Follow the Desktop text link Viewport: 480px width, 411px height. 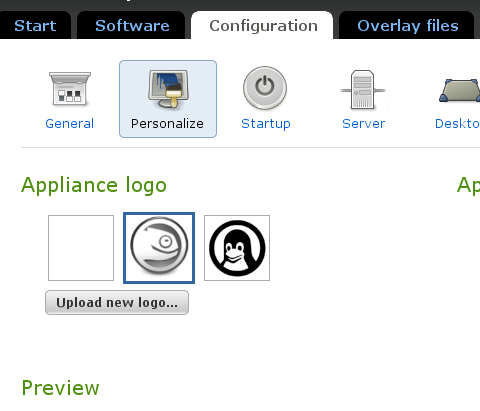pos(457,124)
